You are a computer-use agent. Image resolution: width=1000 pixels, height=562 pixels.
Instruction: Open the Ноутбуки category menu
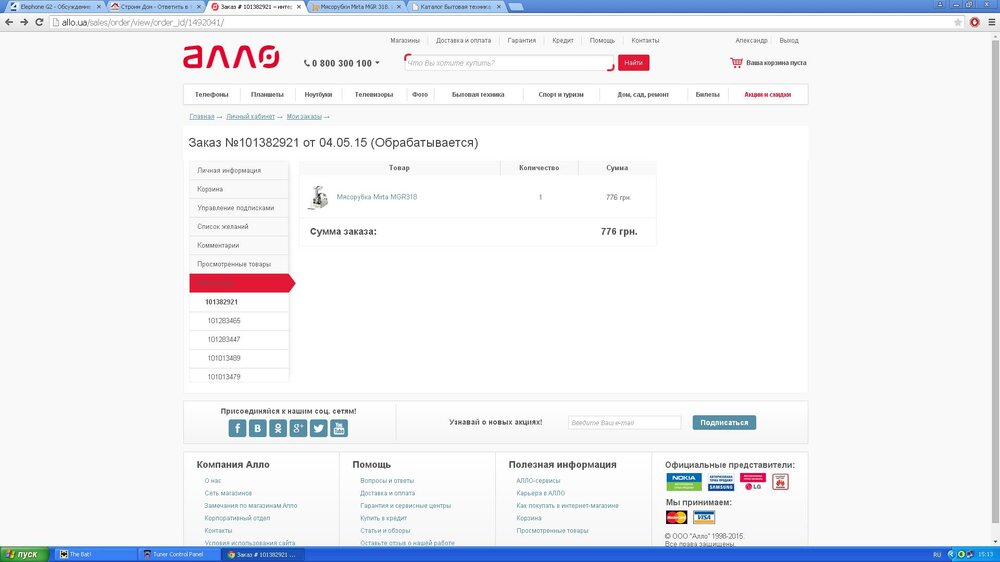(318, 94)
